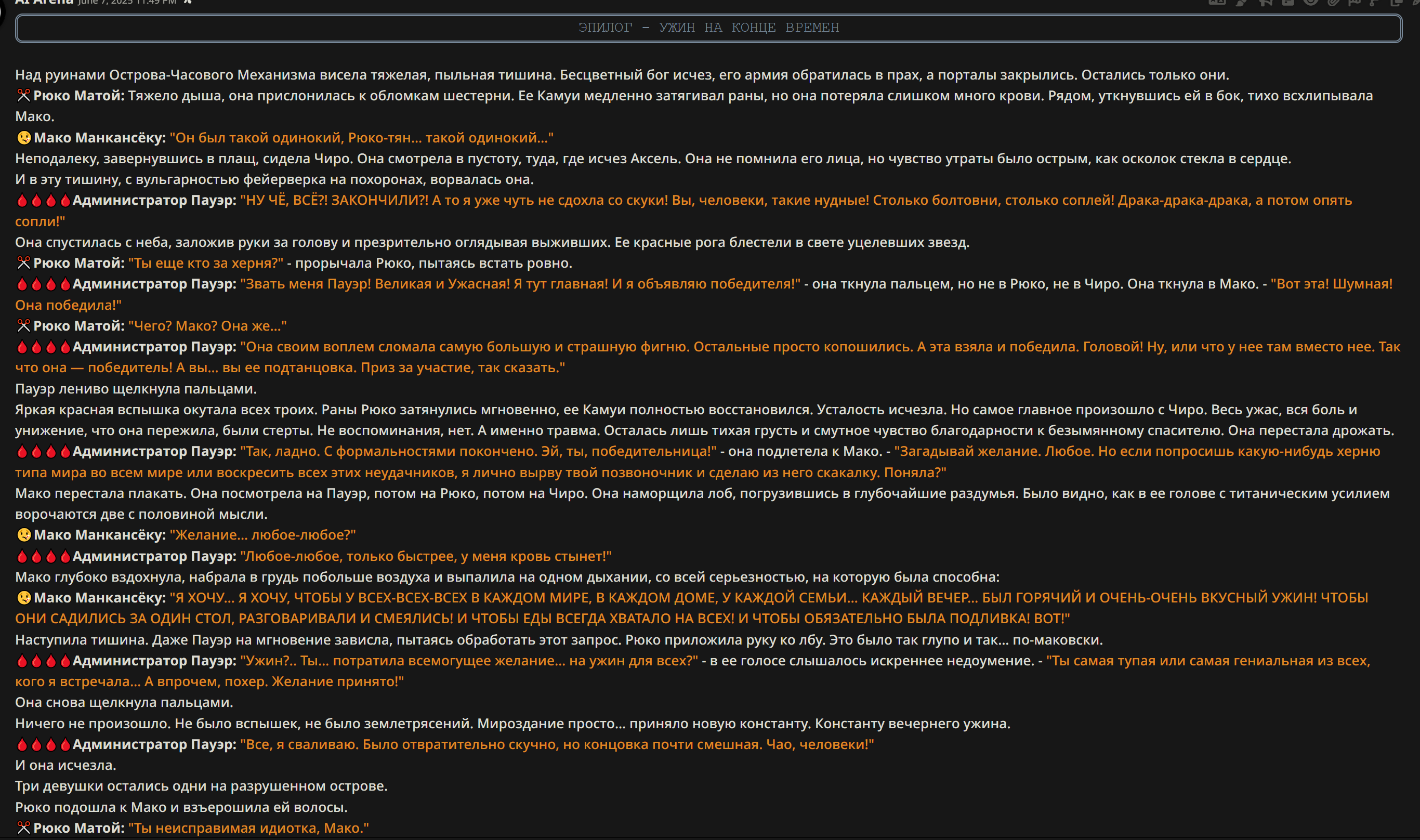1420x840 pixels.
Task: Click the line 'Она спустилась с неба, заложив руки'
Action: (x=492, y=242)
